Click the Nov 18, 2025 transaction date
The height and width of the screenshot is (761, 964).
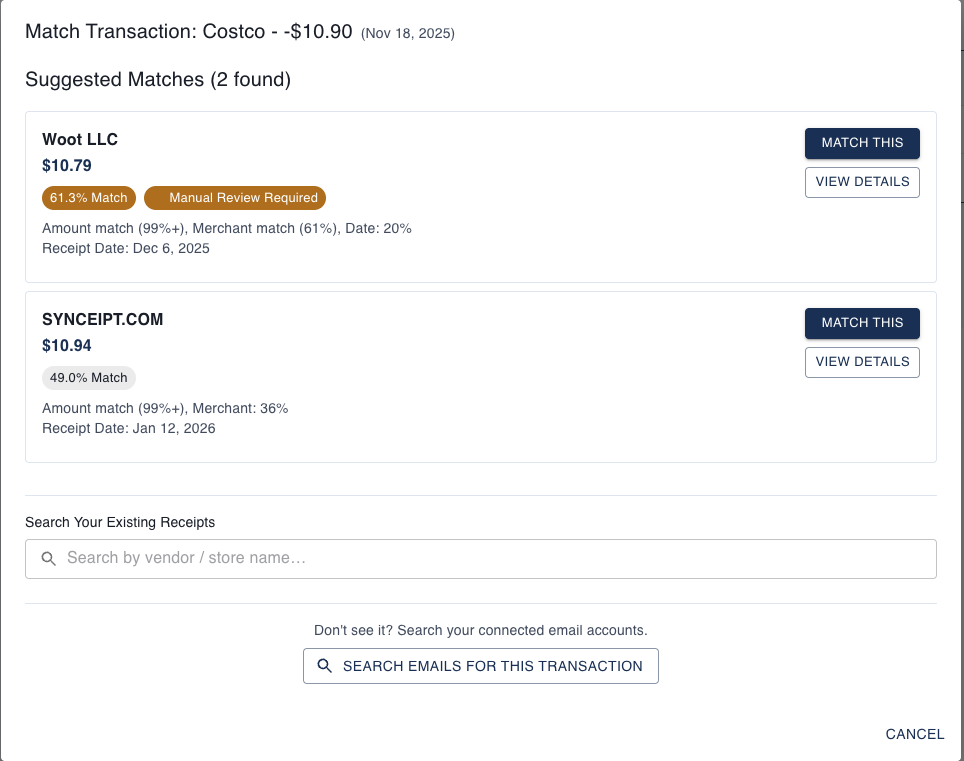408,32
